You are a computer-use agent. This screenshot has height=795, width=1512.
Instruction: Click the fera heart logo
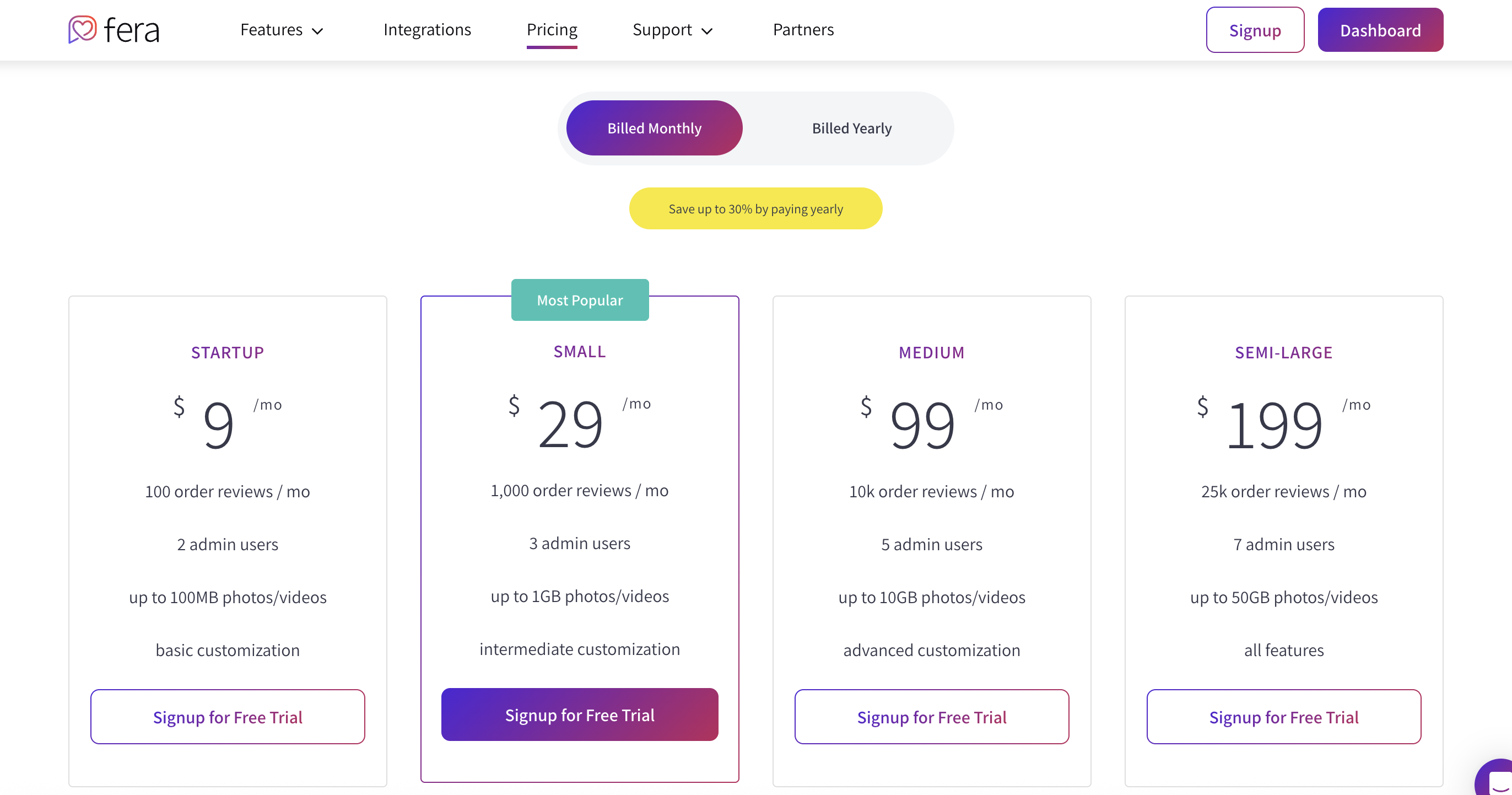click(81, 29)
